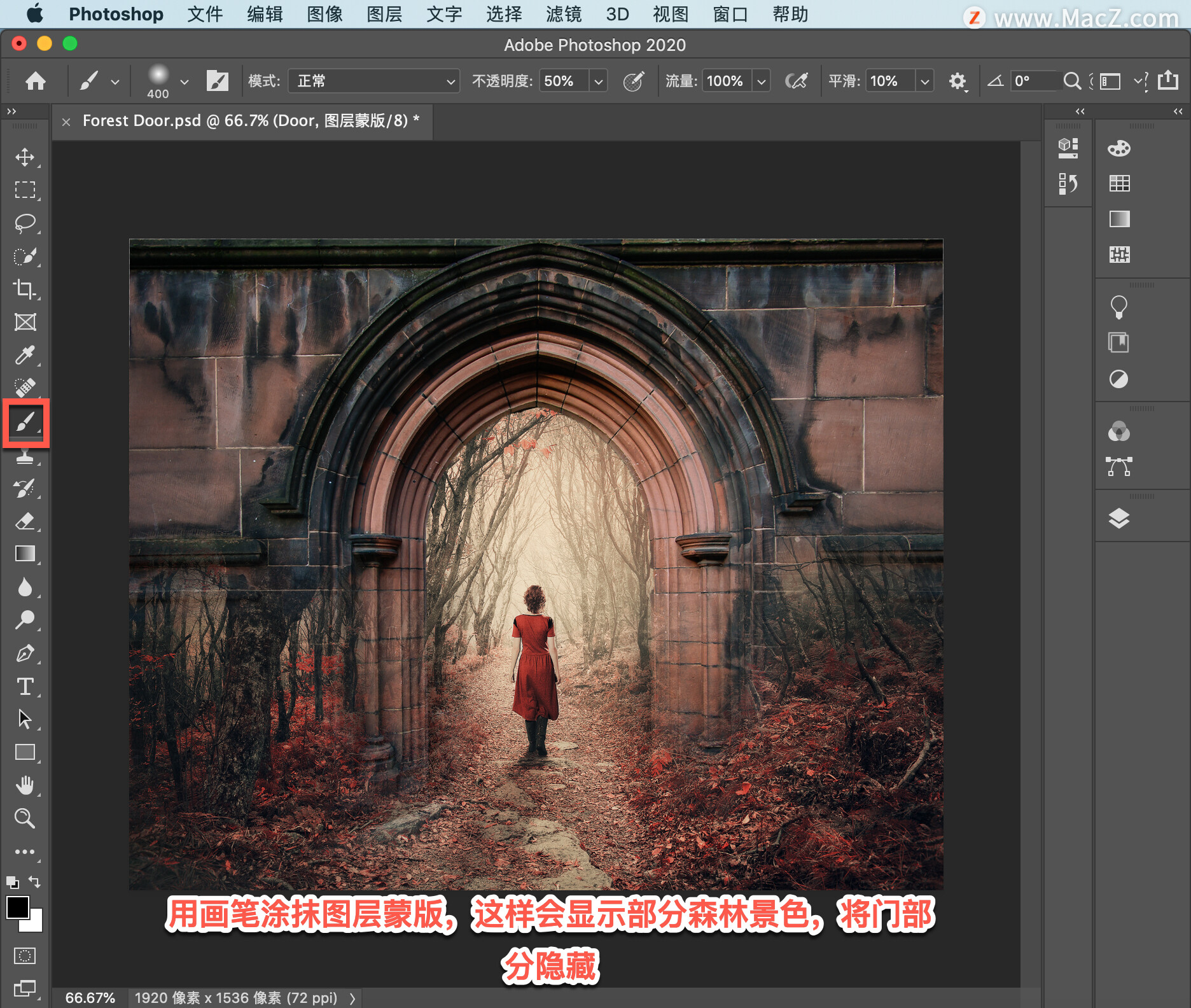Viewport: 1191px width, 1008px height.
Task: Go to the Home screen
Action: coord(36,81)
